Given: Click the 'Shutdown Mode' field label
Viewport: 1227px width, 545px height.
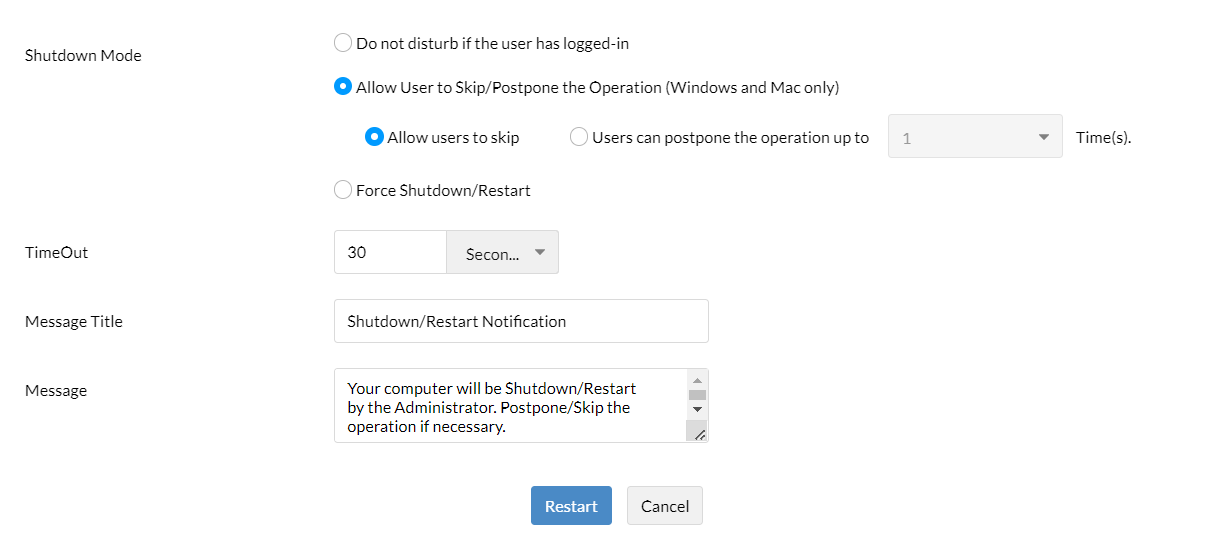Looking at the screenshot, I should (x=83, y=56).
